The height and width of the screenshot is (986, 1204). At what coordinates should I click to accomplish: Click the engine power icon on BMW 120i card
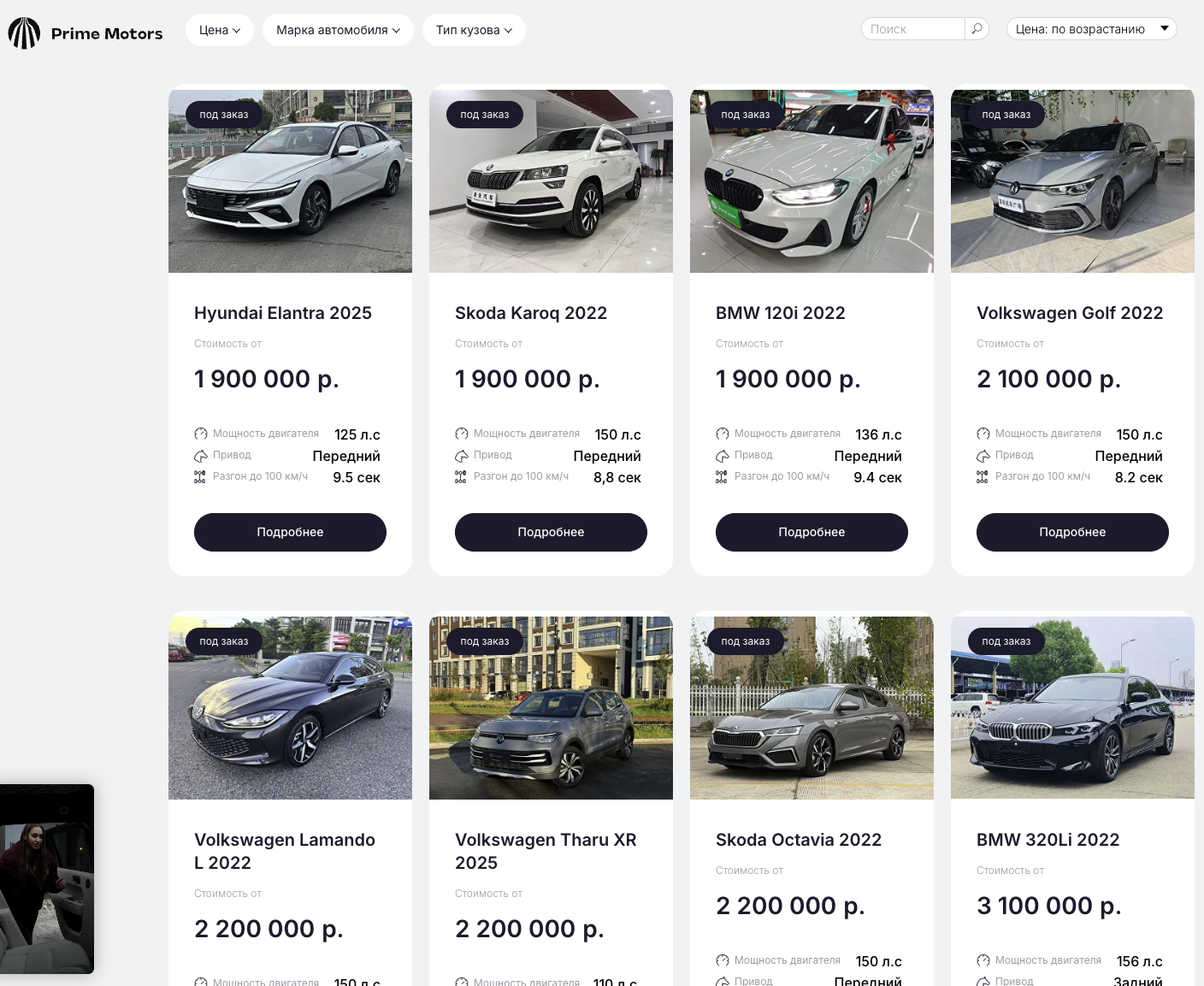point(722,434)
